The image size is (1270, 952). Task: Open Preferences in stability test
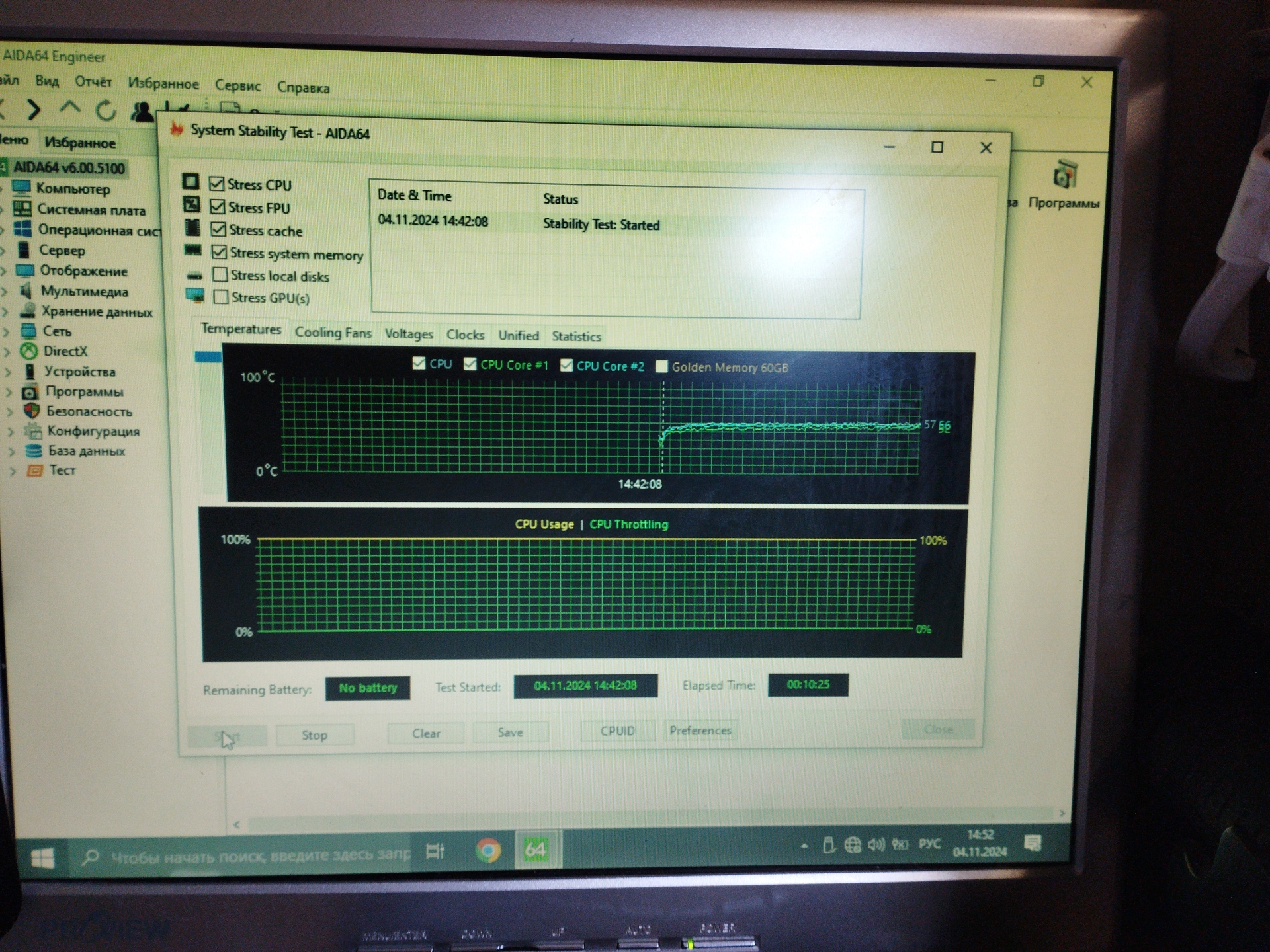(700, 730)
